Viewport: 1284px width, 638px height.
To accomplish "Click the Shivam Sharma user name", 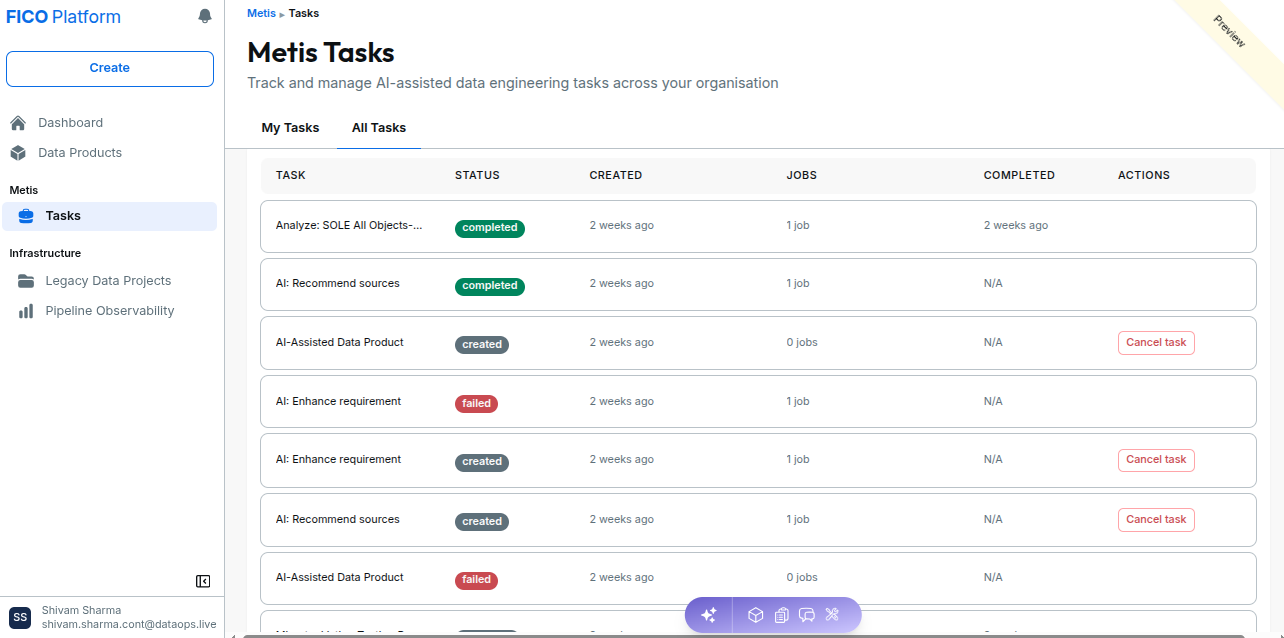I will tap(81, 610).
